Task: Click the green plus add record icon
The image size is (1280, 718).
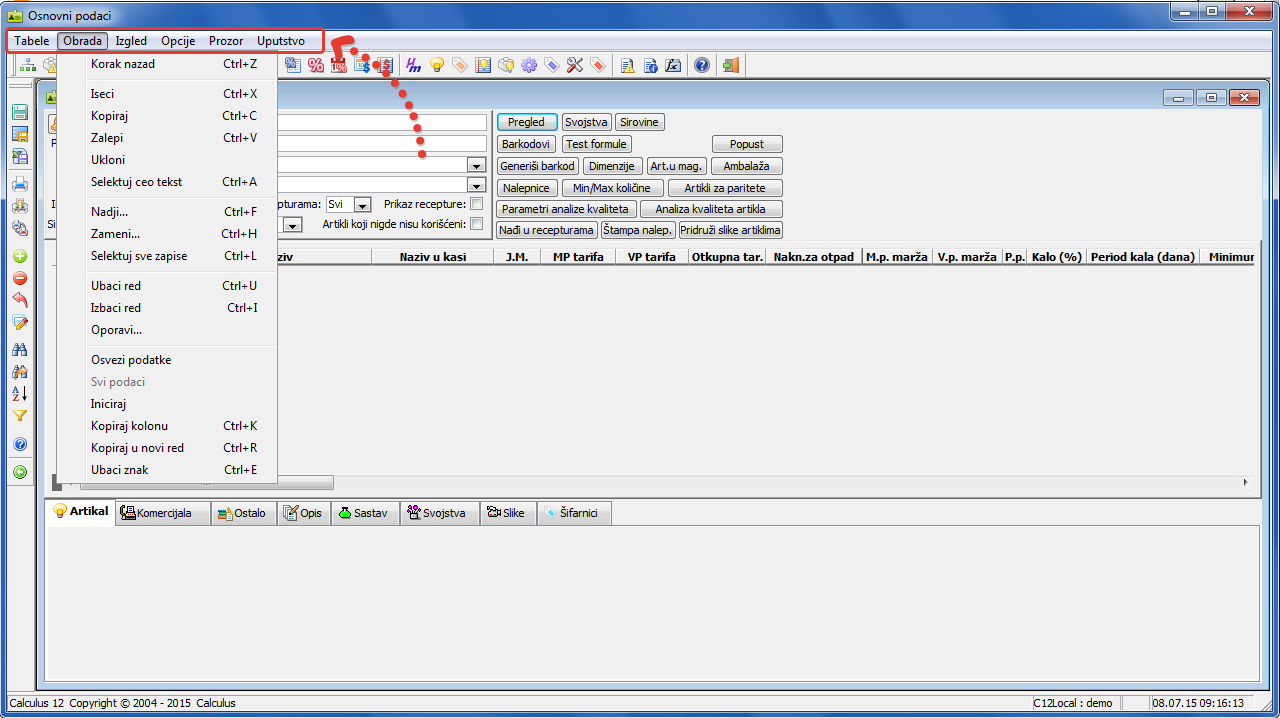Action: point(19,256)
